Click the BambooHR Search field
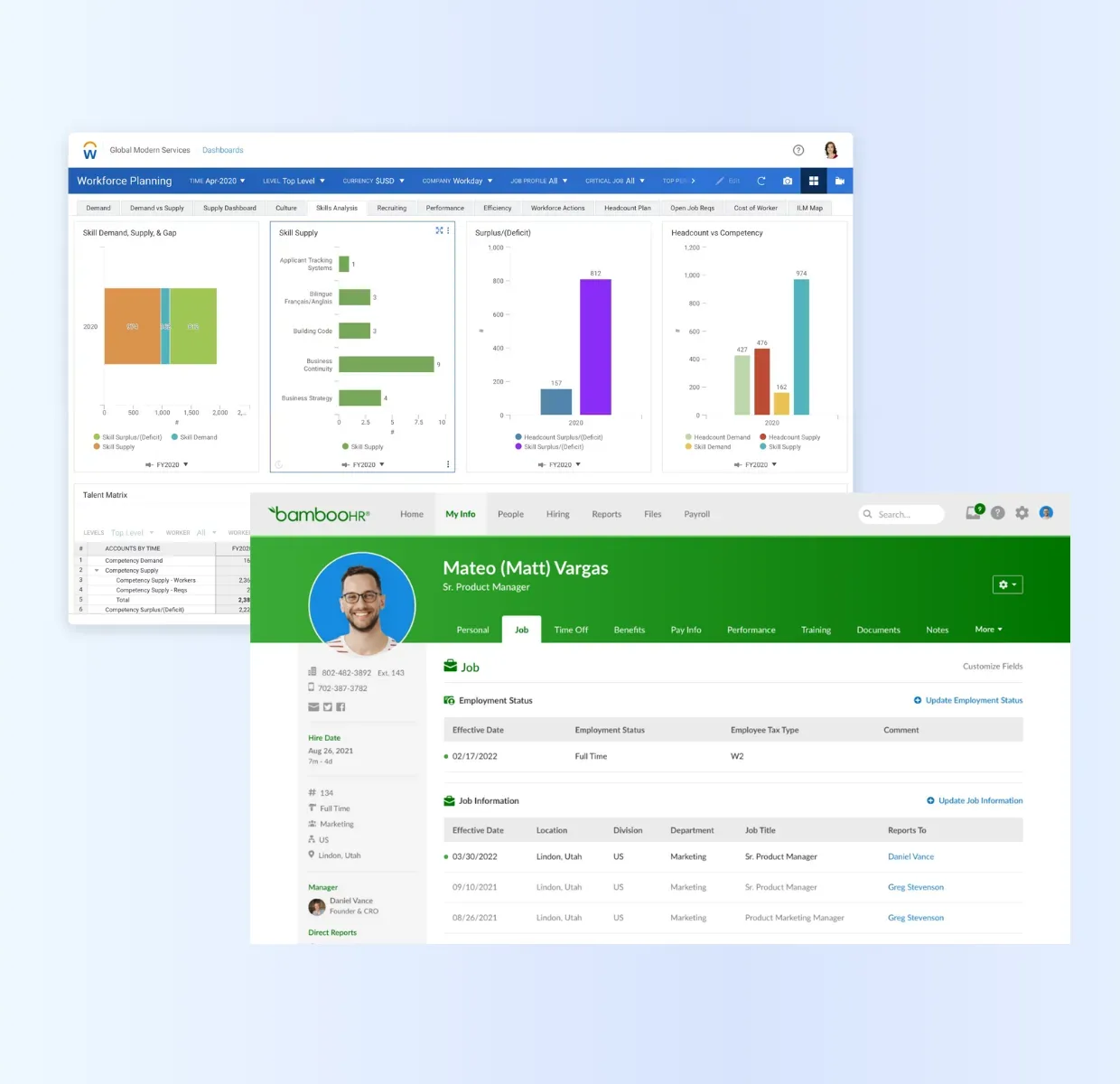 pyautogui.click(x=901, y=514)
